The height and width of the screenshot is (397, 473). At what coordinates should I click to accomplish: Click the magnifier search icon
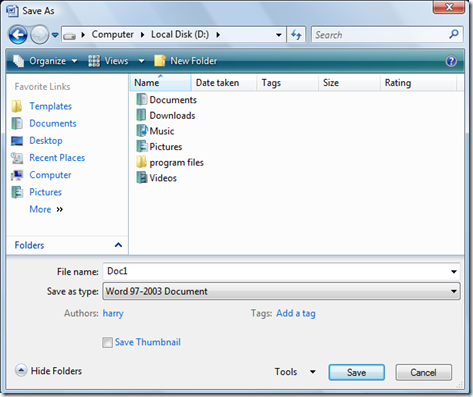point(454,34)
